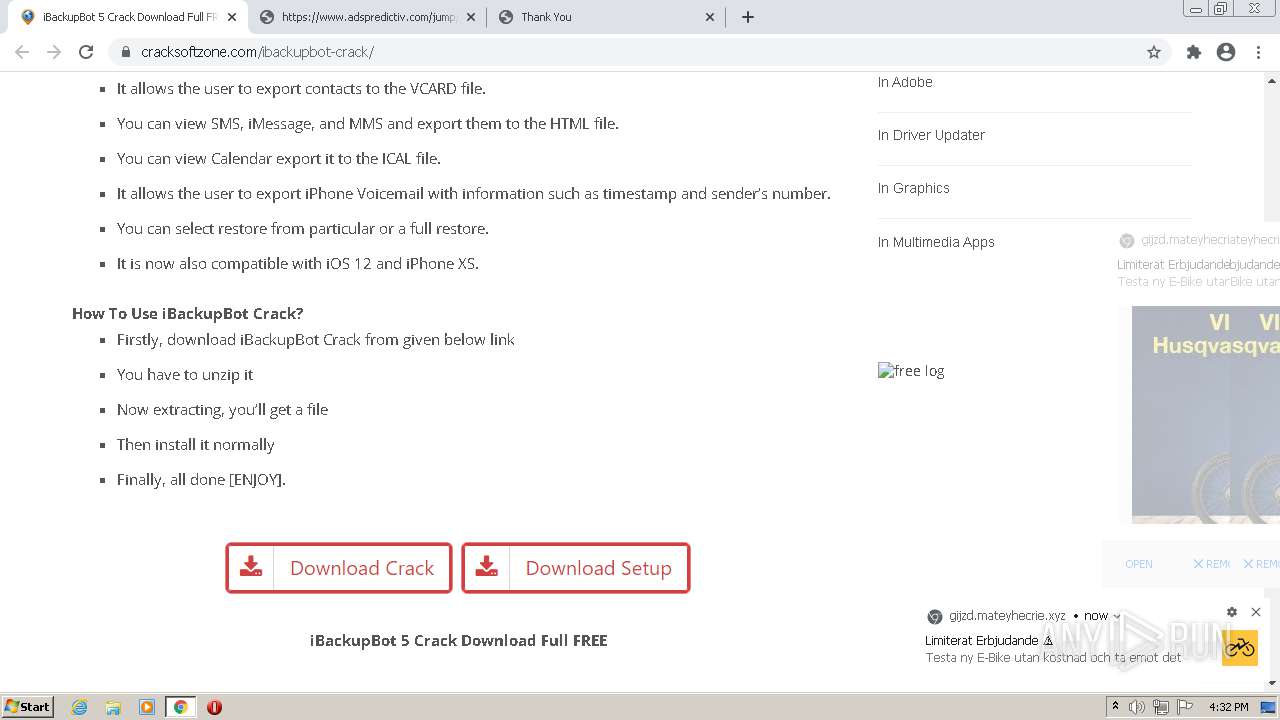The image size is (1280, 720).
Task: Close the adspredictiv.com tab
Action: pyautogui.click(x=471, y=17)
